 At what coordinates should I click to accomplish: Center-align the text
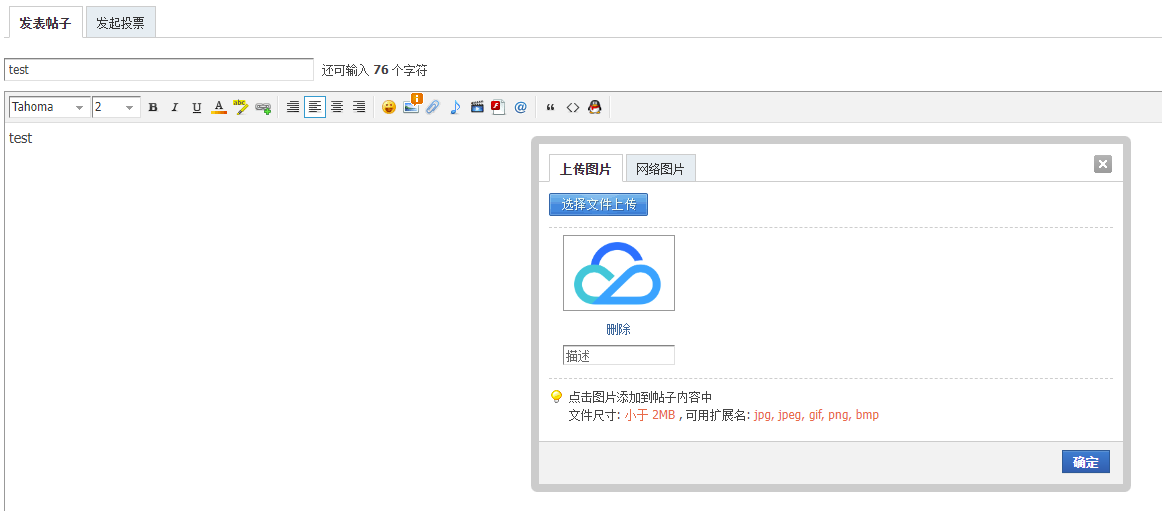[337, 107]
